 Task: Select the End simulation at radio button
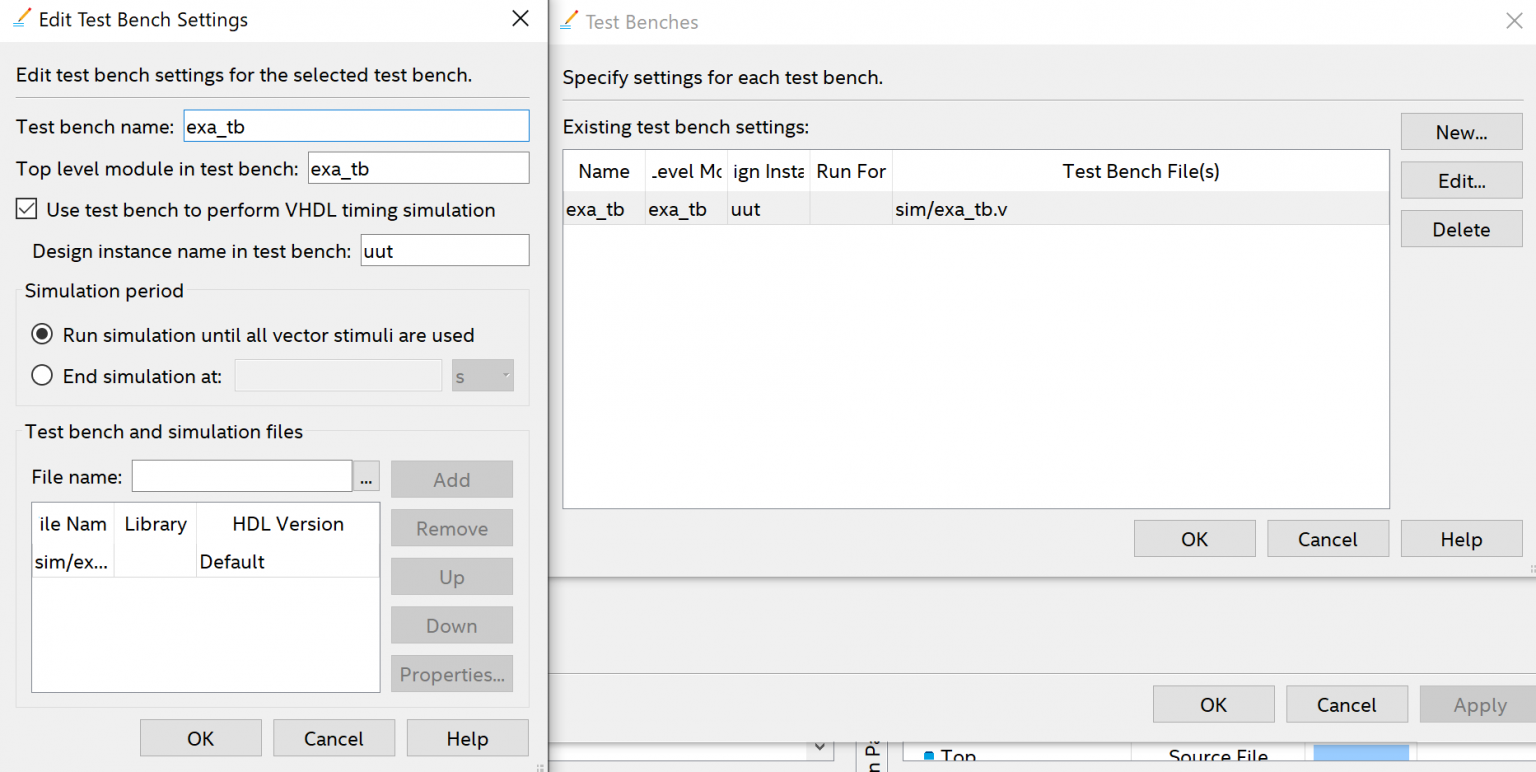click(x=42, y=376)
